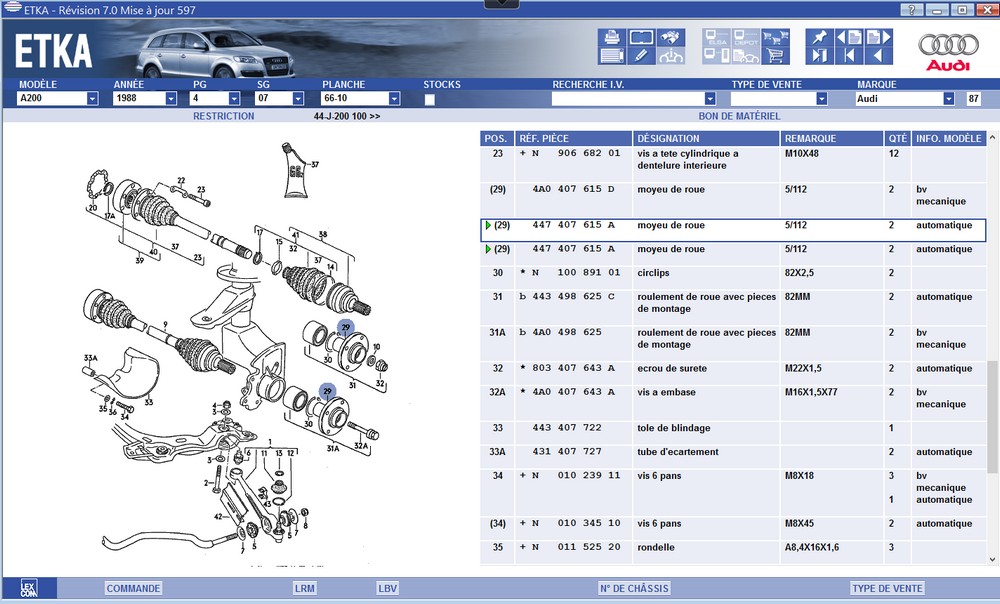Open the MARQUE dropdown showing Audi
This screenshot has height=604, width=1000.
949,98
